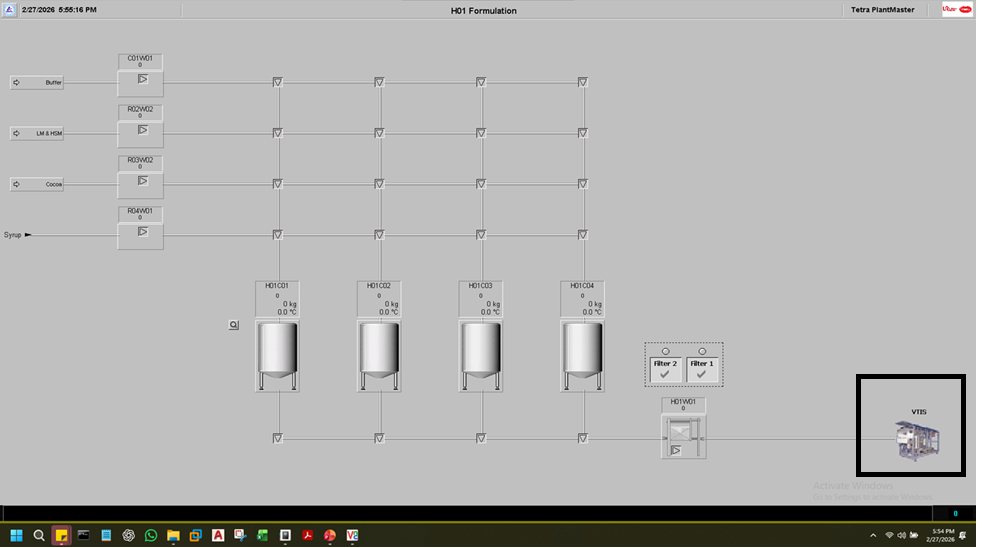Select the radio indicator above Filter 2
The image size is (982, 548).
(x=666, y=351)
